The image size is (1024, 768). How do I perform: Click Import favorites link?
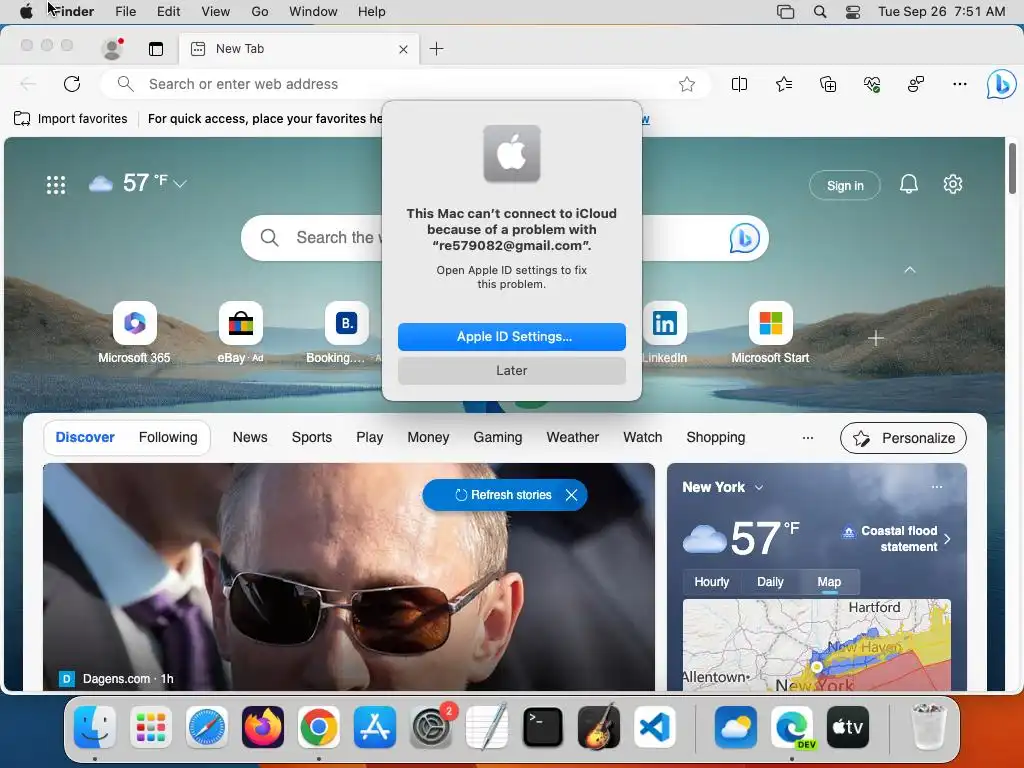[x=71, y=119]
